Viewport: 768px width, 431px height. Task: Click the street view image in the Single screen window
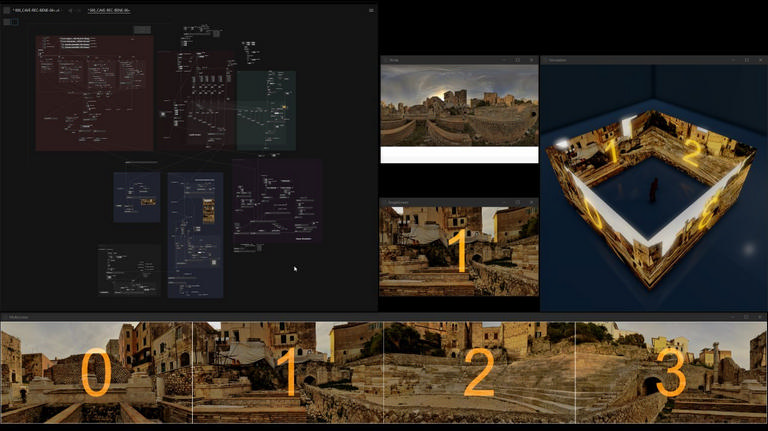point(459,251)
